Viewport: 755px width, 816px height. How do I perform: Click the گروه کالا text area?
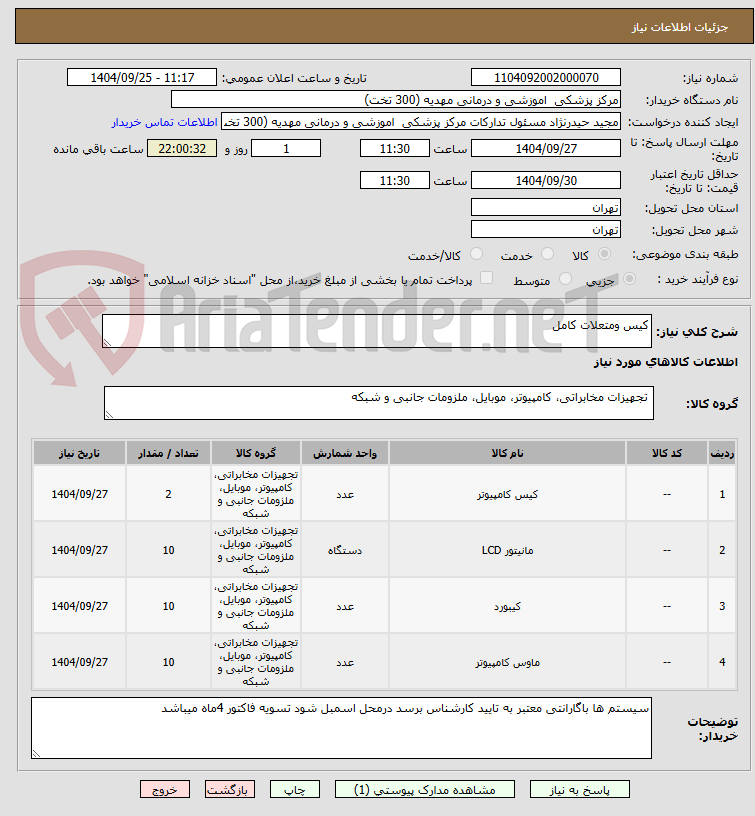tap(379, 403)
